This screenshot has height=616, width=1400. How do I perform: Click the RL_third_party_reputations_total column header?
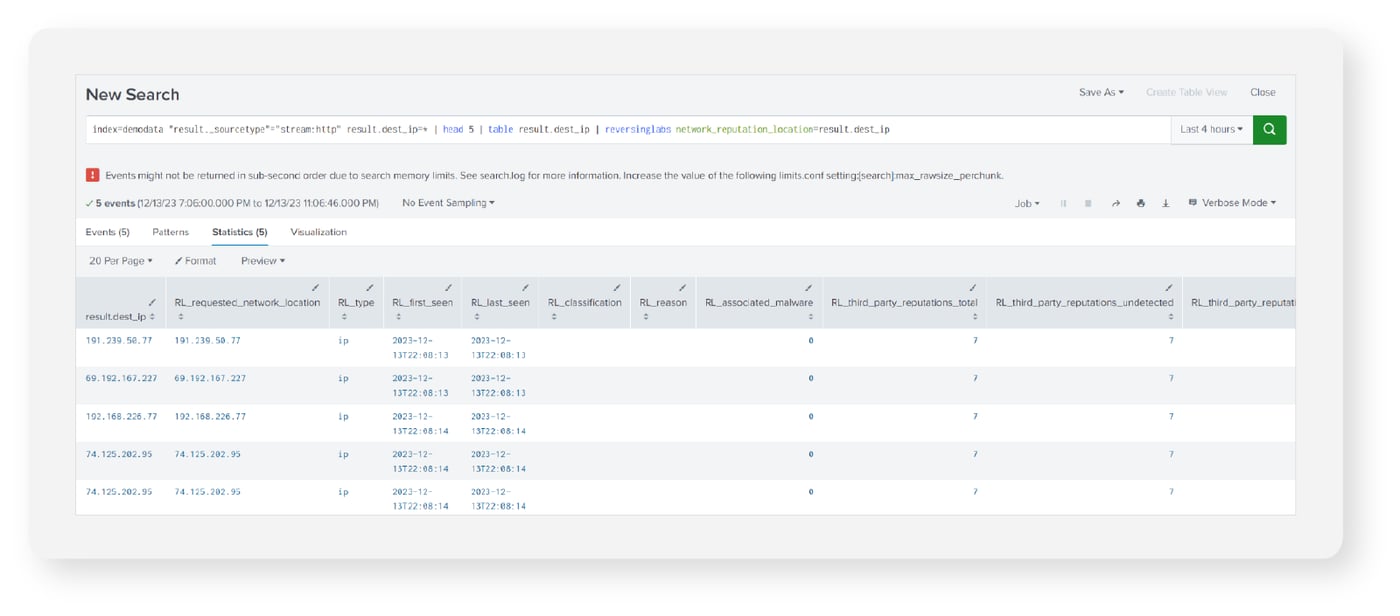(x=904, y=302)
